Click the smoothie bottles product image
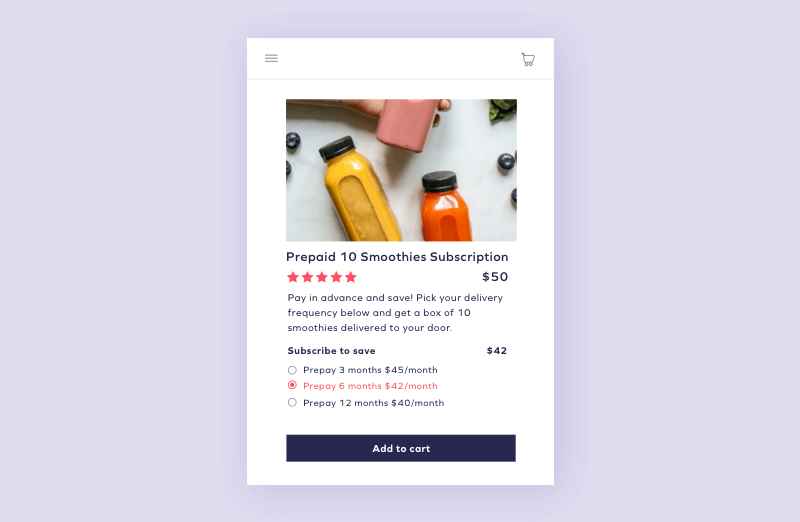 tap(402, 170)
